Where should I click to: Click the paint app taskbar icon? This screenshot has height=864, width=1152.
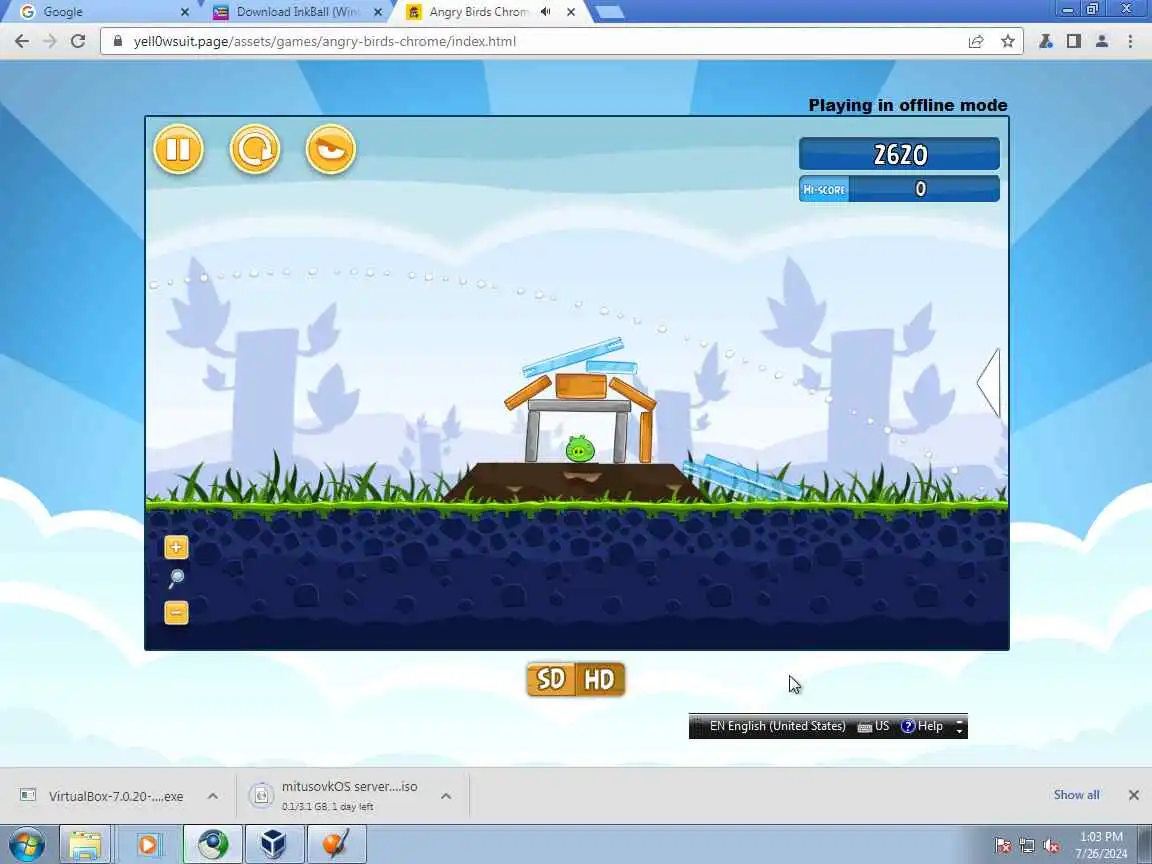click(336, 844)
